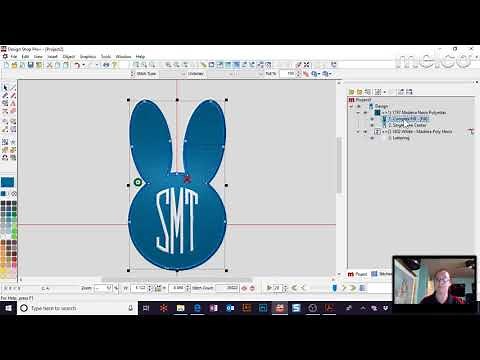This screenshot has width=480, height=360.
Task: Click the aspect ratio lock icon between W and H
Action: (158, 288)
